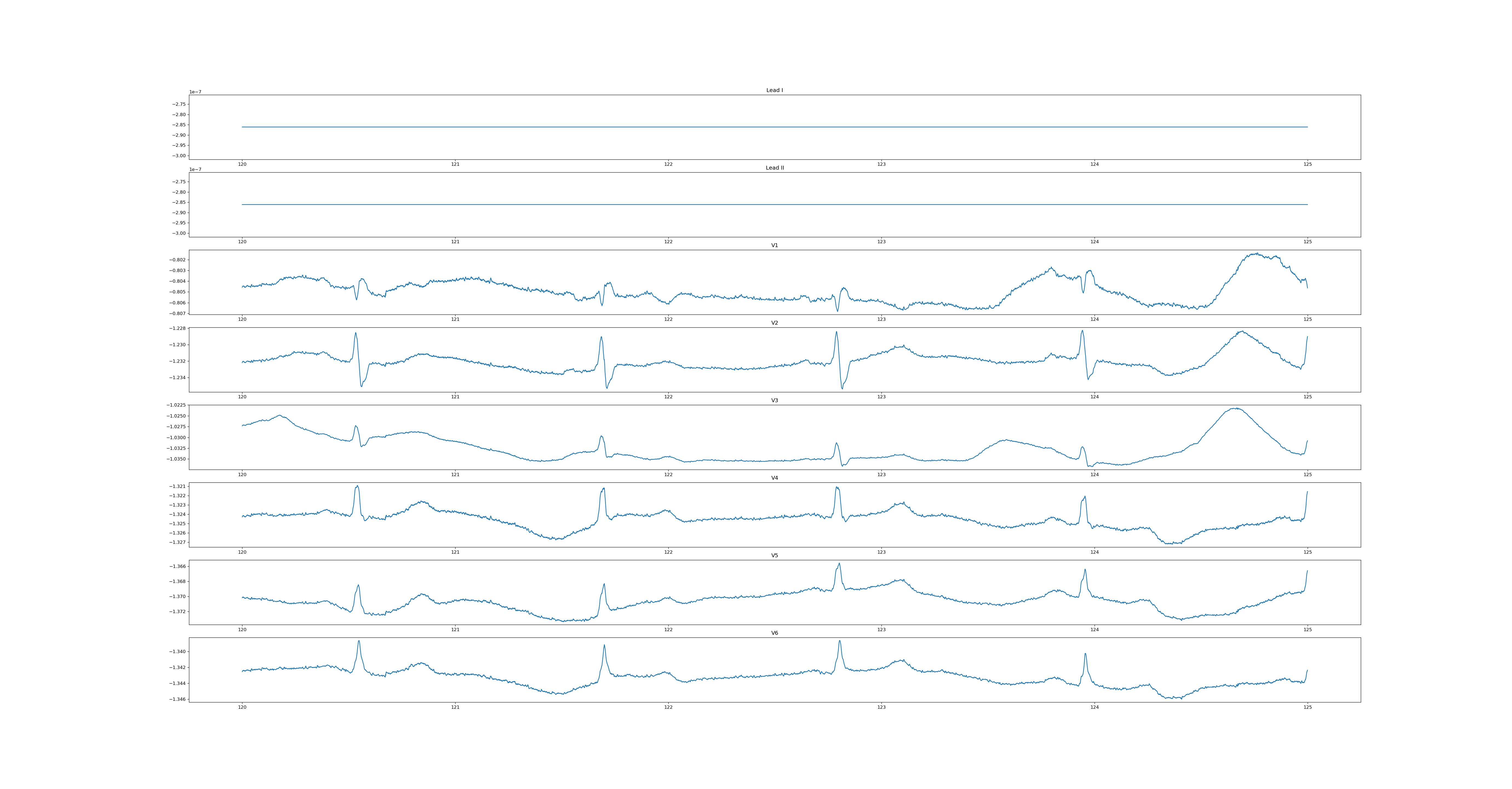
Task: Click the 125 x-axis tick under Lead I
Action: (x=1307, y=164)
